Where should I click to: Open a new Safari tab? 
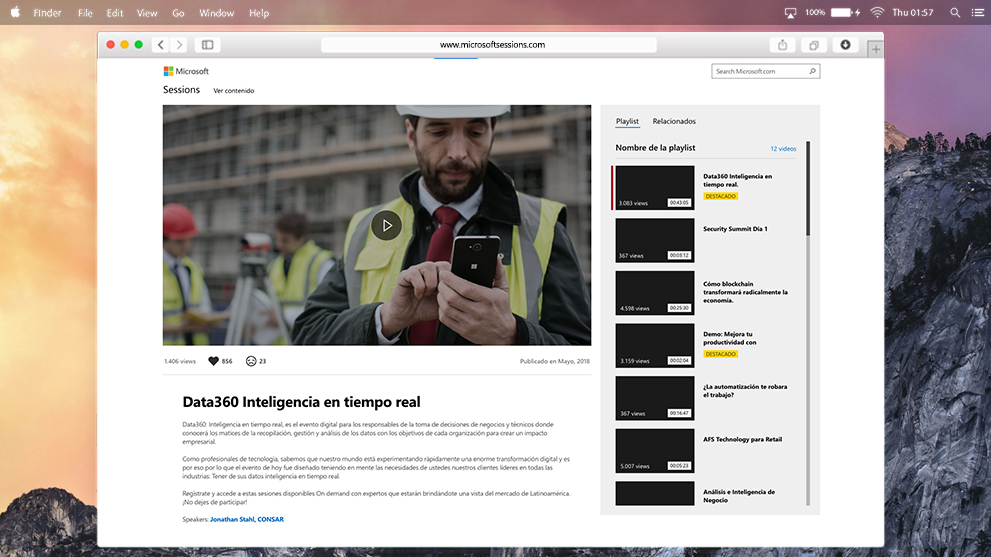point(875,48)
